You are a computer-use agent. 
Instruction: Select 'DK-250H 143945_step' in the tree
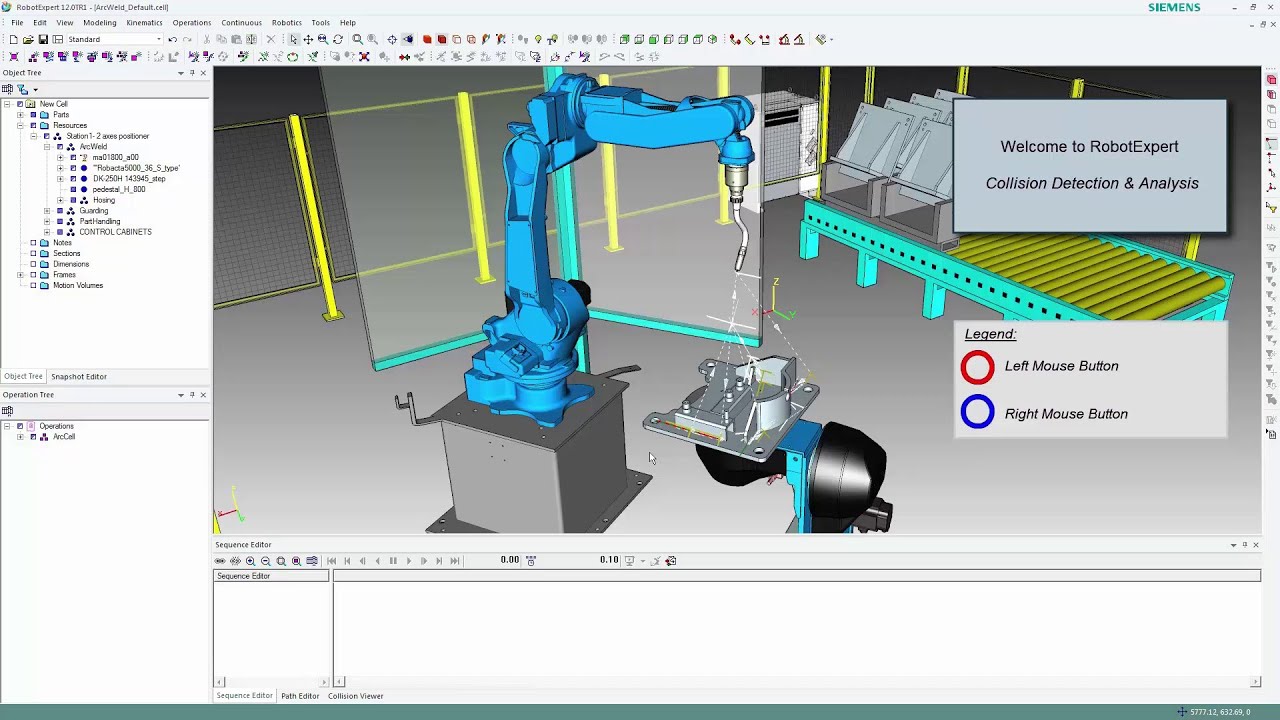coord(129,179)
